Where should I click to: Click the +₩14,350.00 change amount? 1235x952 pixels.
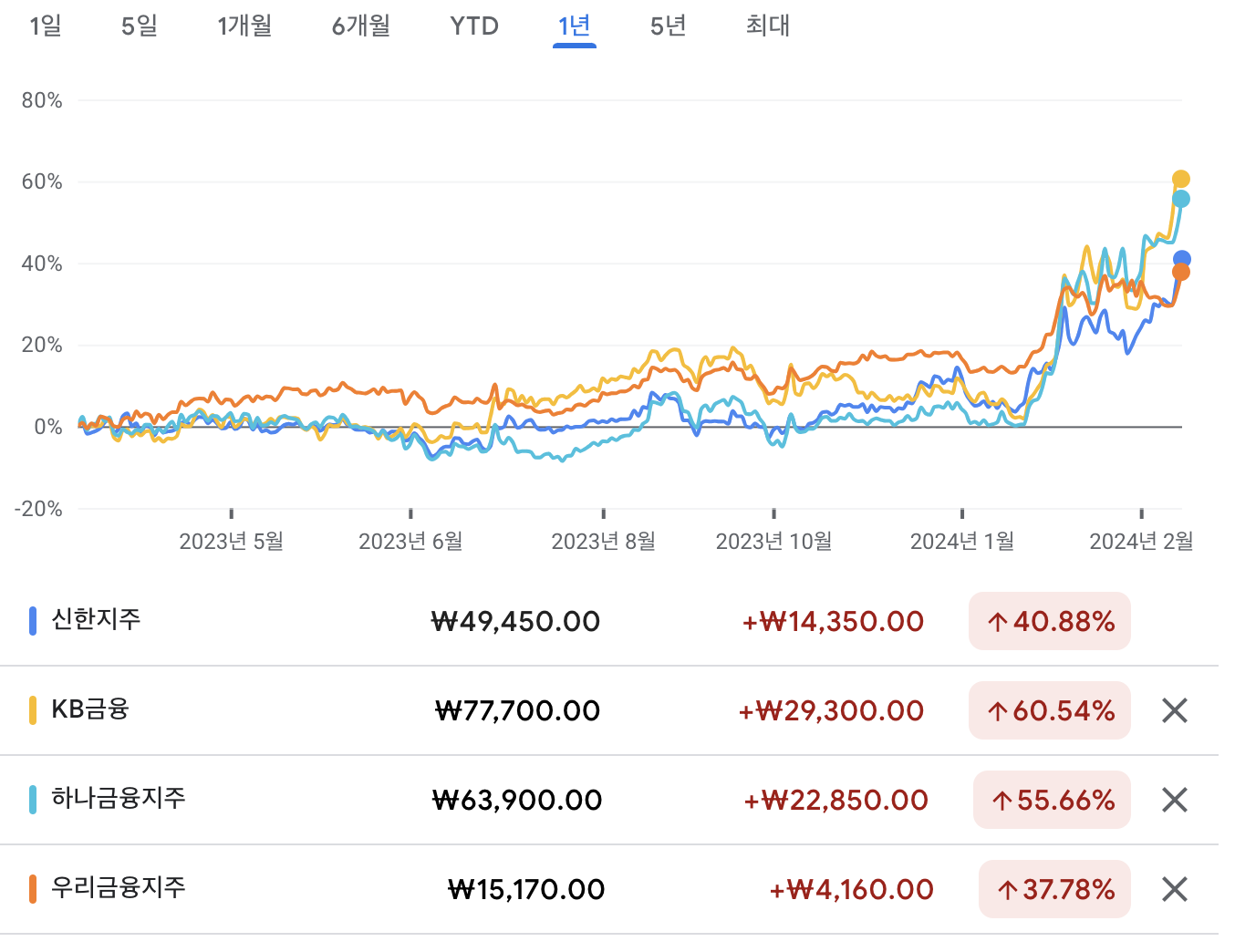(x=833, y=622)
